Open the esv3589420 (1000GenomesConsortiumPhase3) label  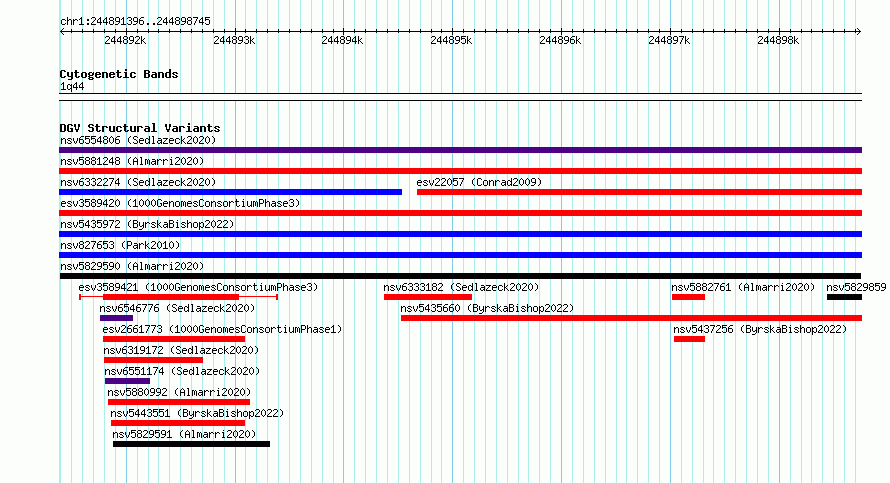point(180,203)
